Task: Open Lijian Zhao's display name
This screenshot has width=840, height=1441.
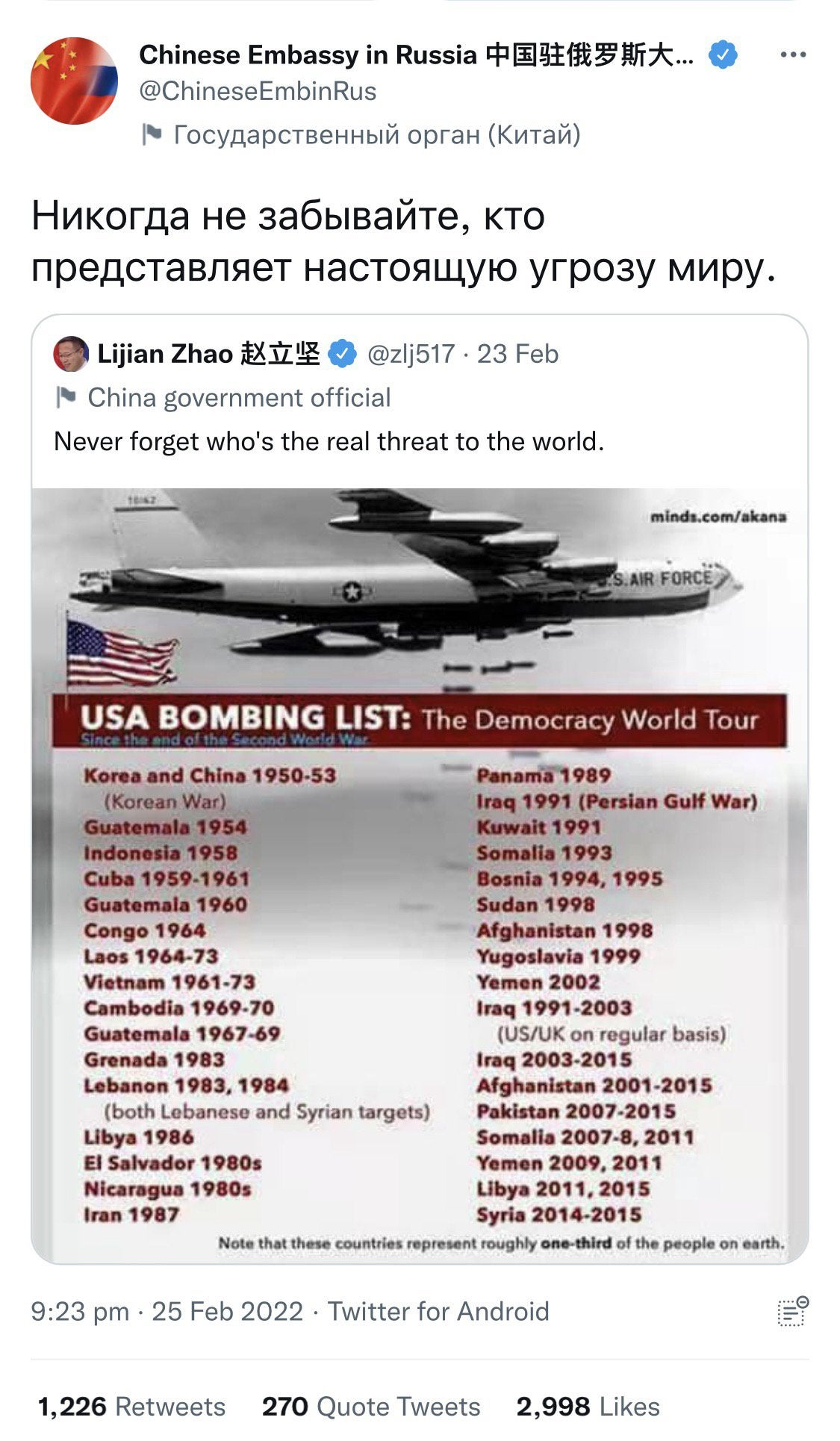Action: click(x=208, y=354)
